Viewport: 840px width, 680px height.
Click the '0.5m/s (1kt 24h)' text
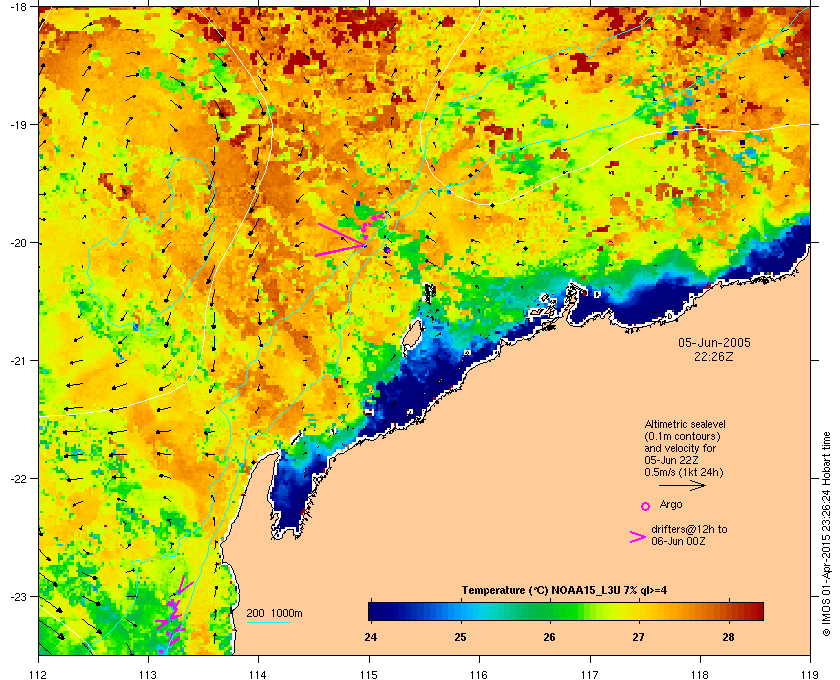684,473
